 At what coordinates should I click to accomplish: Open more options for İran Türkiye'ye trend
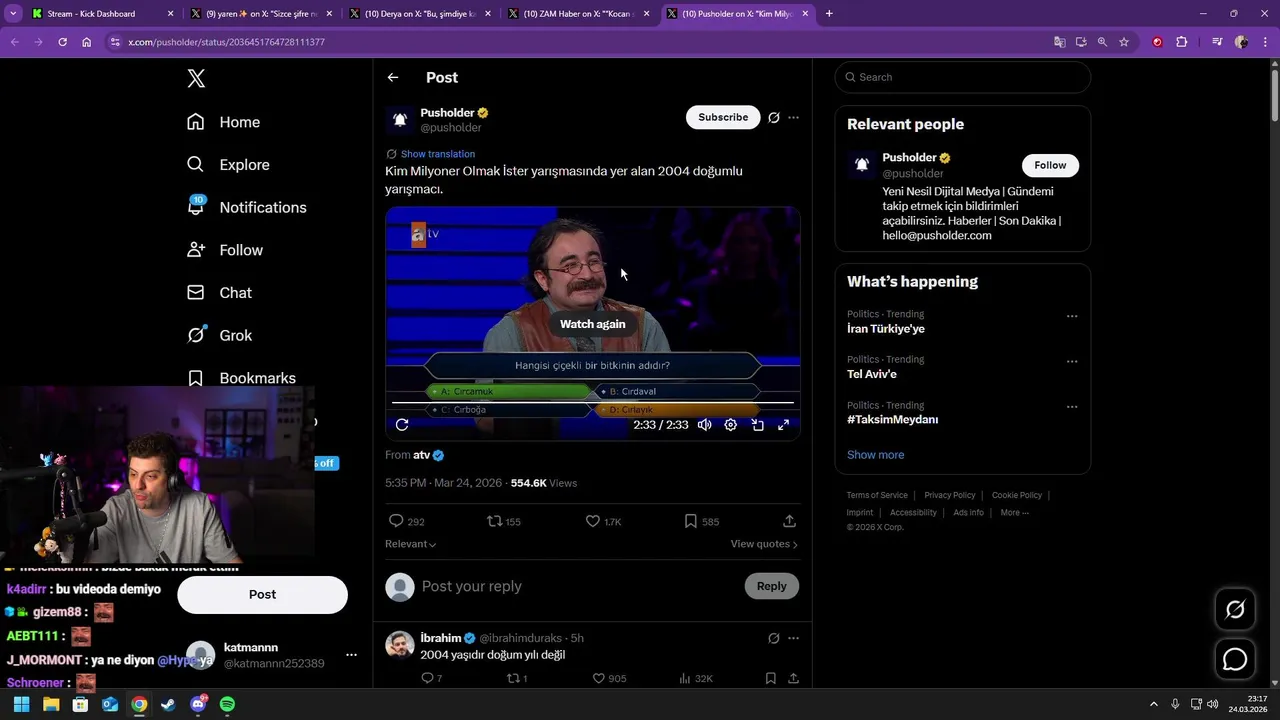click(x=1072, y=316)
